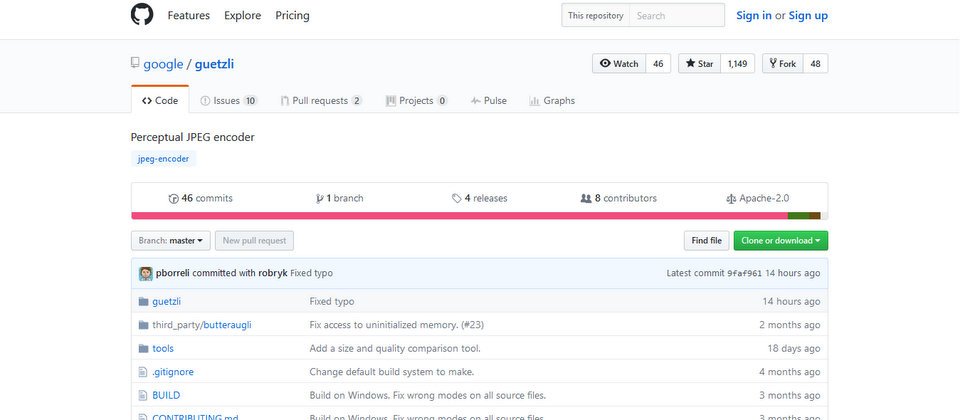Open the Branch: master dropdown
Screen dimensions: 960x420
click(171, 241)
